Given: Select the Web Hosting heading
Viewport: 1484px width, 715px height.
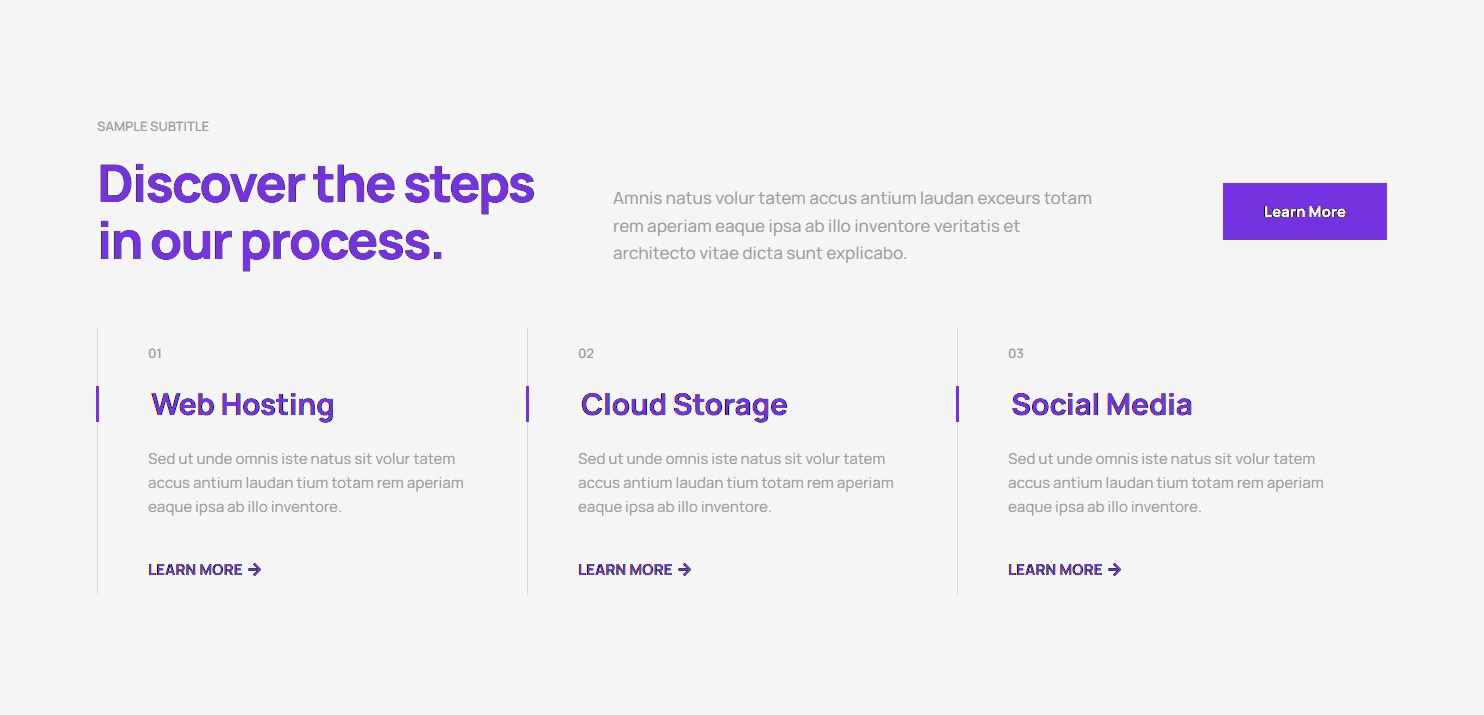Looking at the screenshot, I should (242, 405).
